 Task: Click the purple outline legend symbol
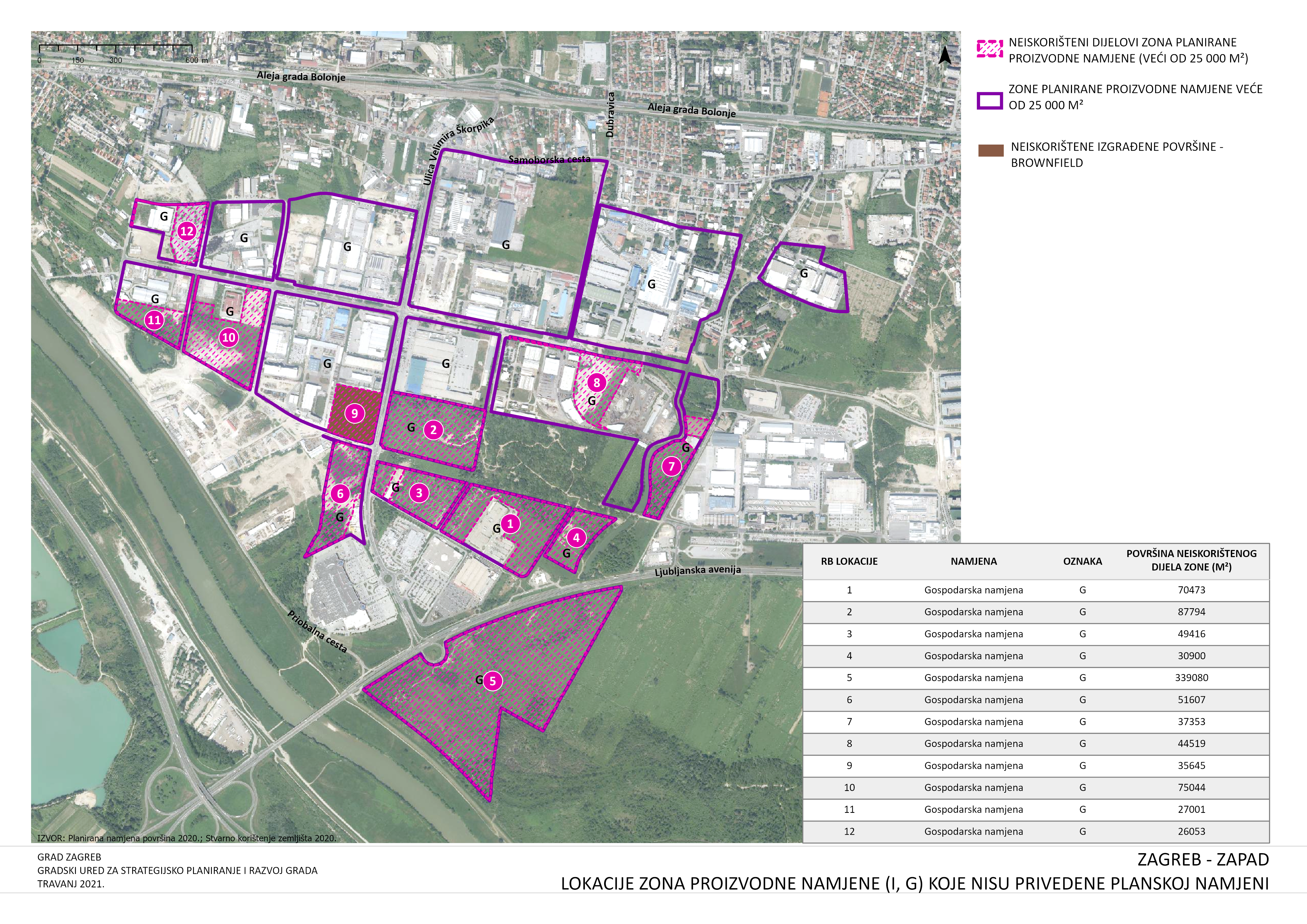989,100
